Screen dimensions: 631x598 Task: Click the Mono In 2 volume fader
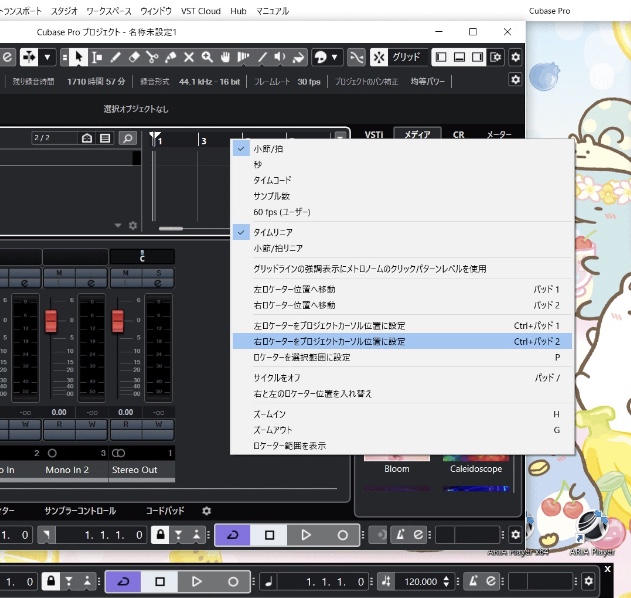(x=51, y=322)
